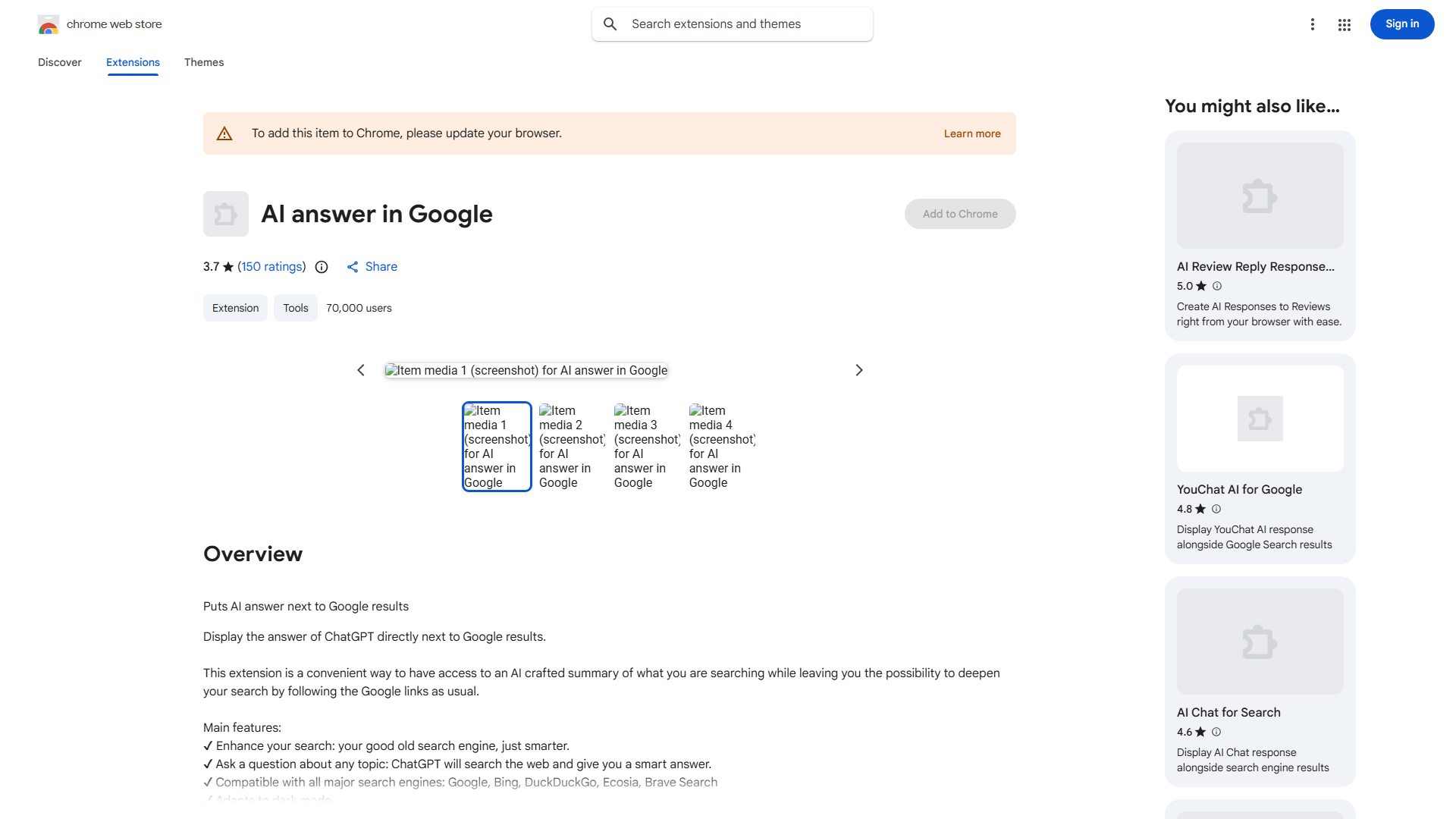Click the search magnifier icon
Image resolution: width=1456 pixels, height=819 pixels.
click(610, 24)
